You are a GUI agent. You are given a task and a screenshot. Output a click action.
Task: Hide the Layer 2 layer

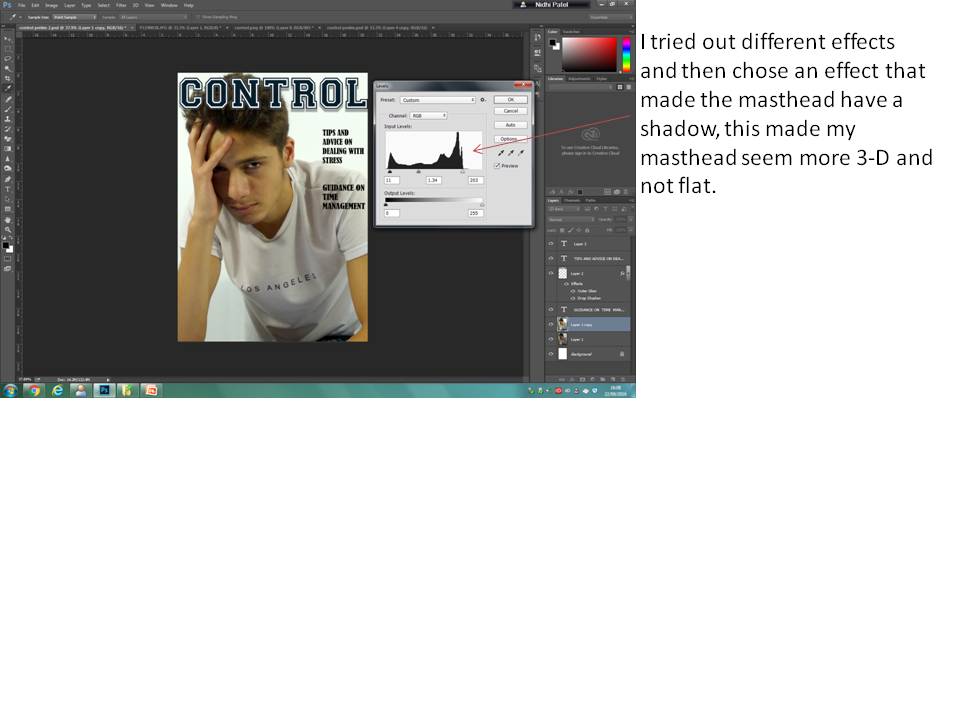point(551,274)
